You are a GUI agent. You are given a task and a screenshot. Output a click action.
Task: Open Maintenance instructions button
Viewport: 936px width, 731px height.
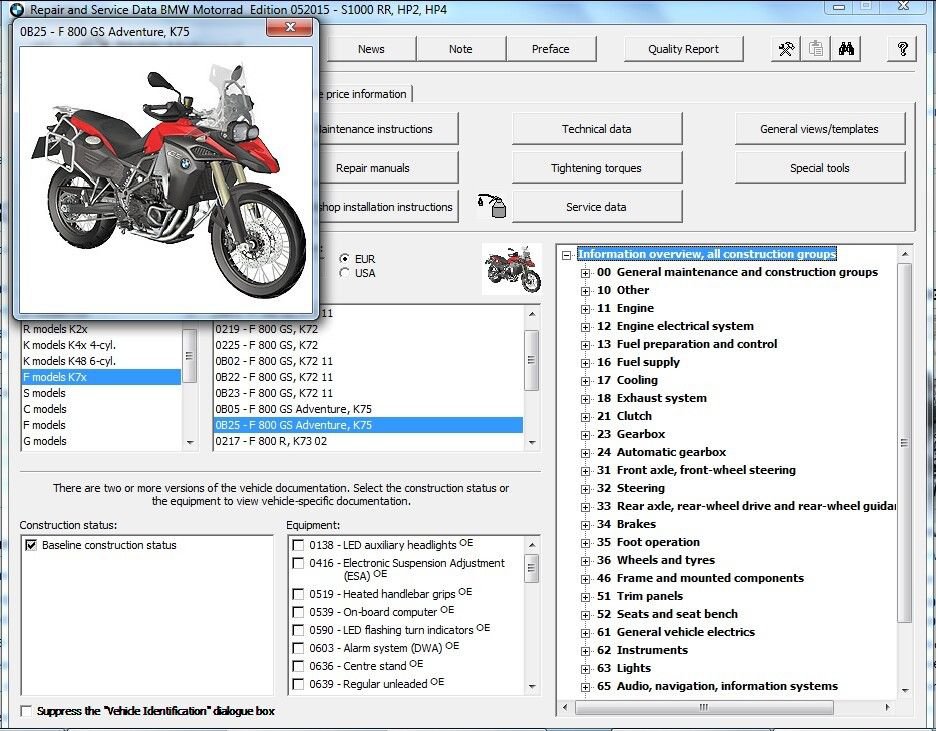388,129
